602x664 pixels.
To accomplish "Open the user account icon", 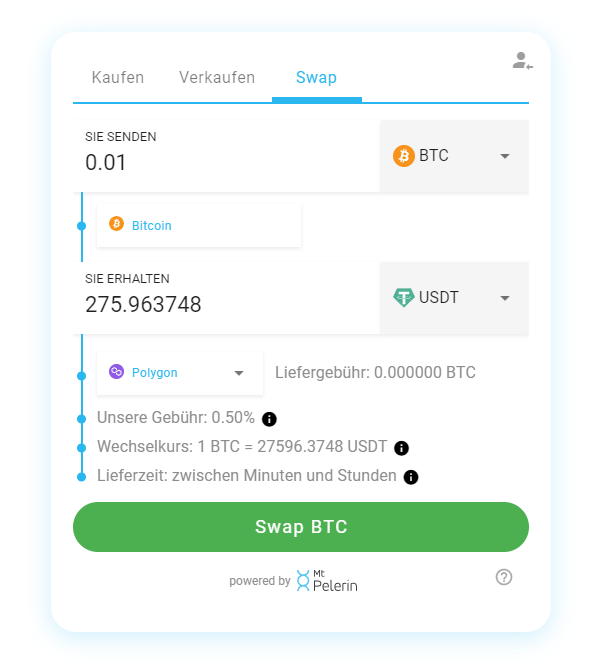I will coord(522,61).
